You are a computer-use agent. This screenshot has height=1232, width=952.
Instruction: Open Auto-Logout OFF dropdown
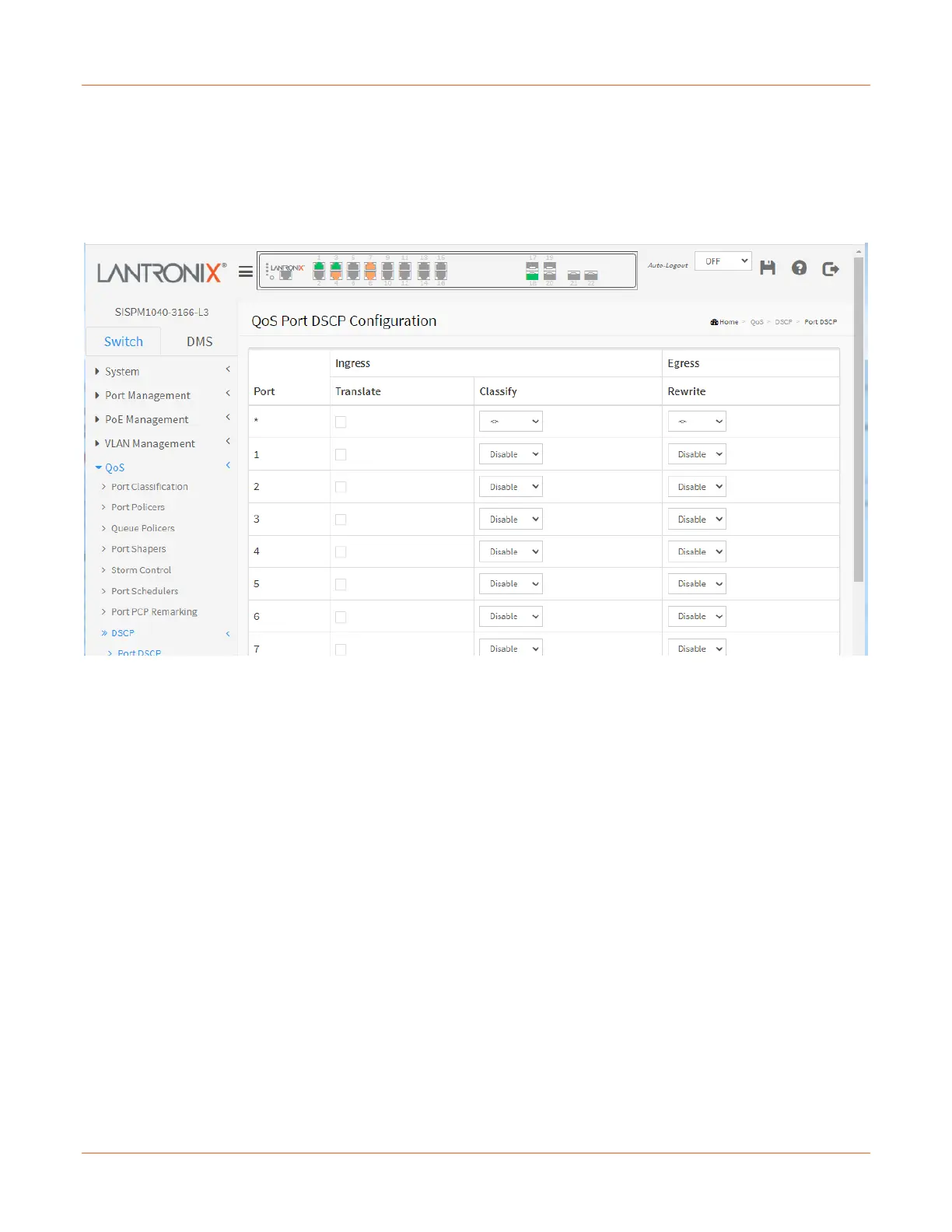(x=723, y=261)
